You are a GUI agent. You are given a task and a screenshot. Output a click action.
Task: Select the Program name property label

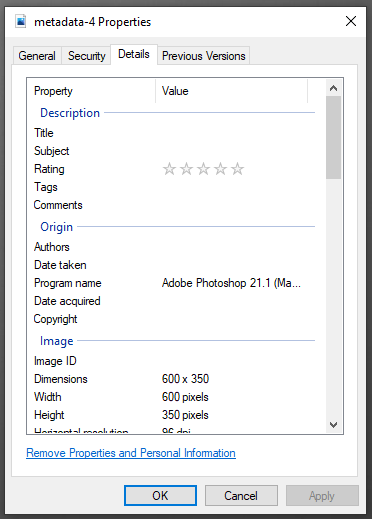(x=68, y=283)
